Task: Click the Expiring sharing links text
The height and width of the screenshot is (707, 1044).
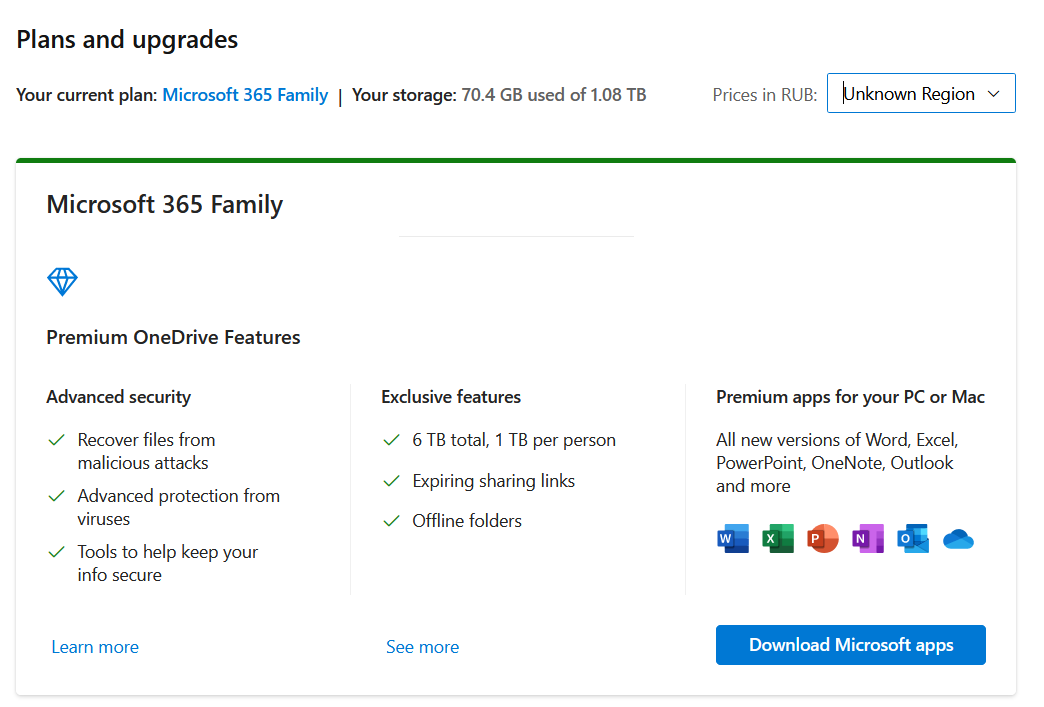Action: click(x=493, y=481)
